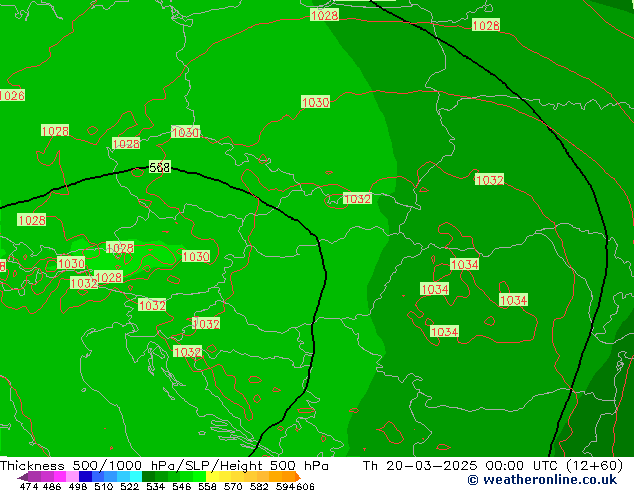
Task: Click the purple arrow tip at legend start
Action: (x=22, y=477)
